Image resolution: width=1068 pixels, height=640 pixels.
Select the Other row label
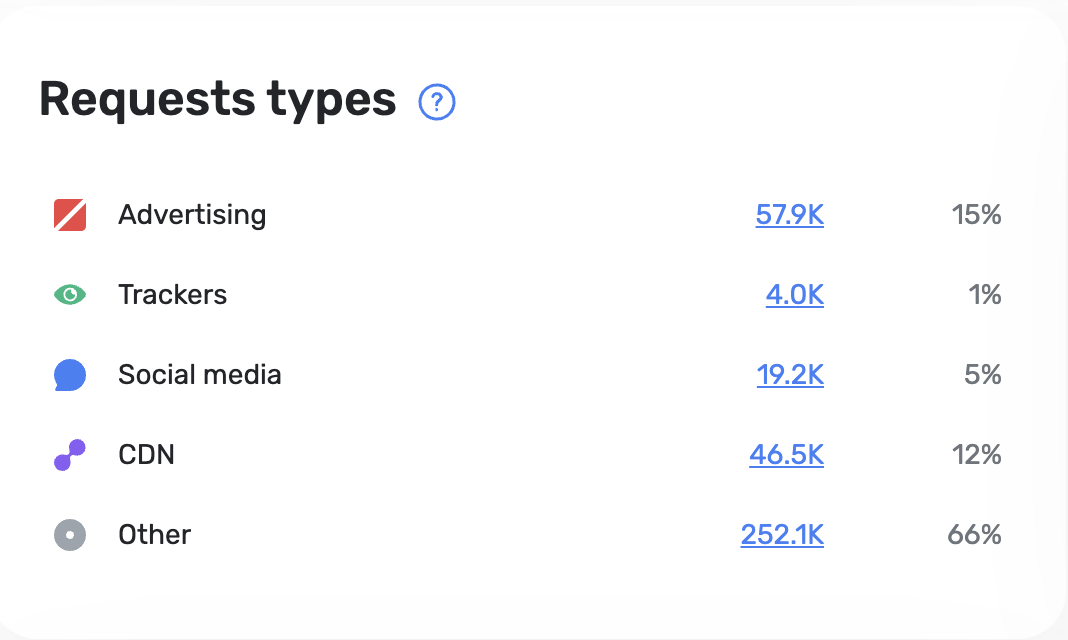point(155,535)
